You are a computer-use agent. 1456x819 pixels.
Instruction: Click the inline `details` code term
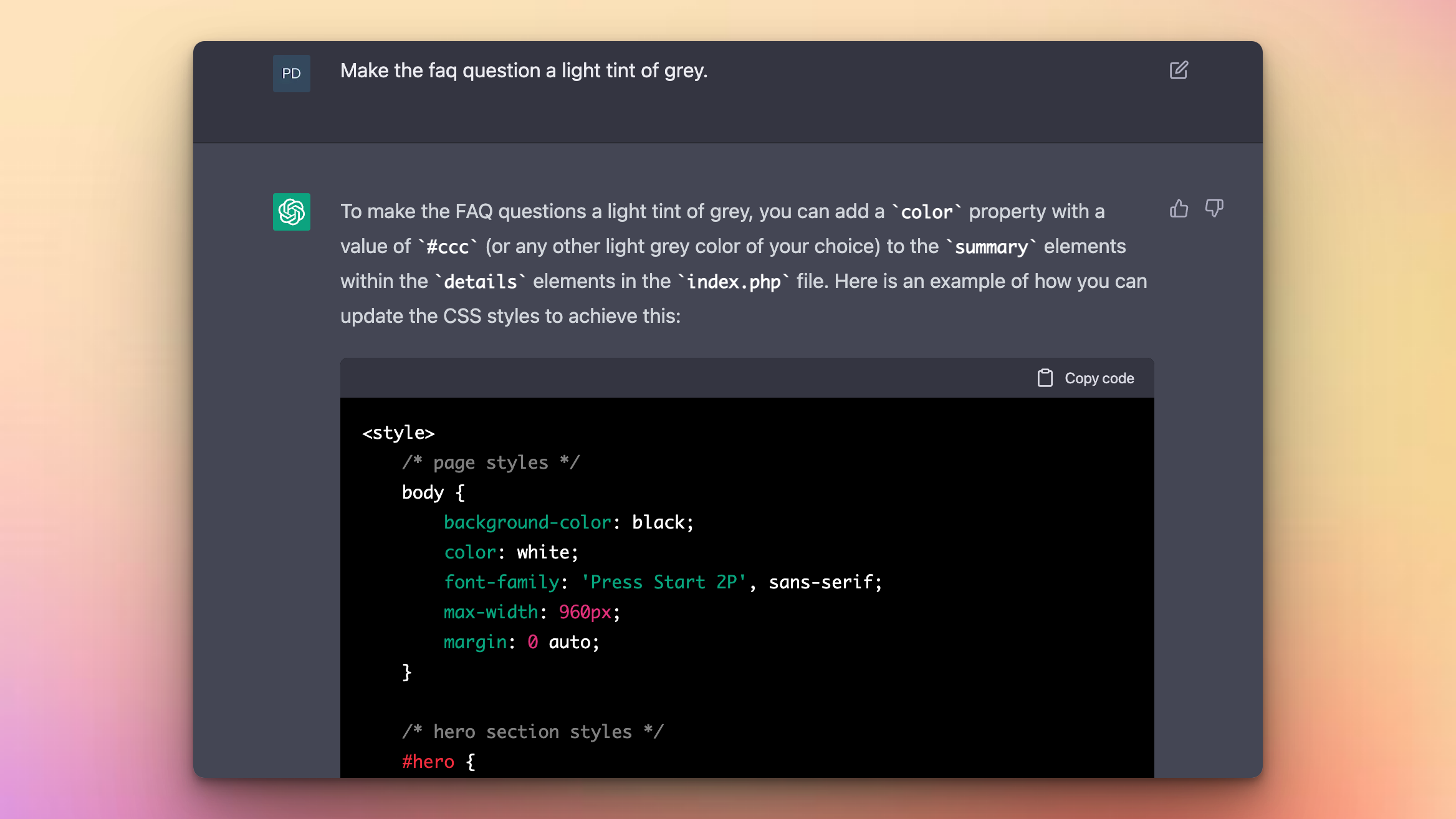coord(480,282)
